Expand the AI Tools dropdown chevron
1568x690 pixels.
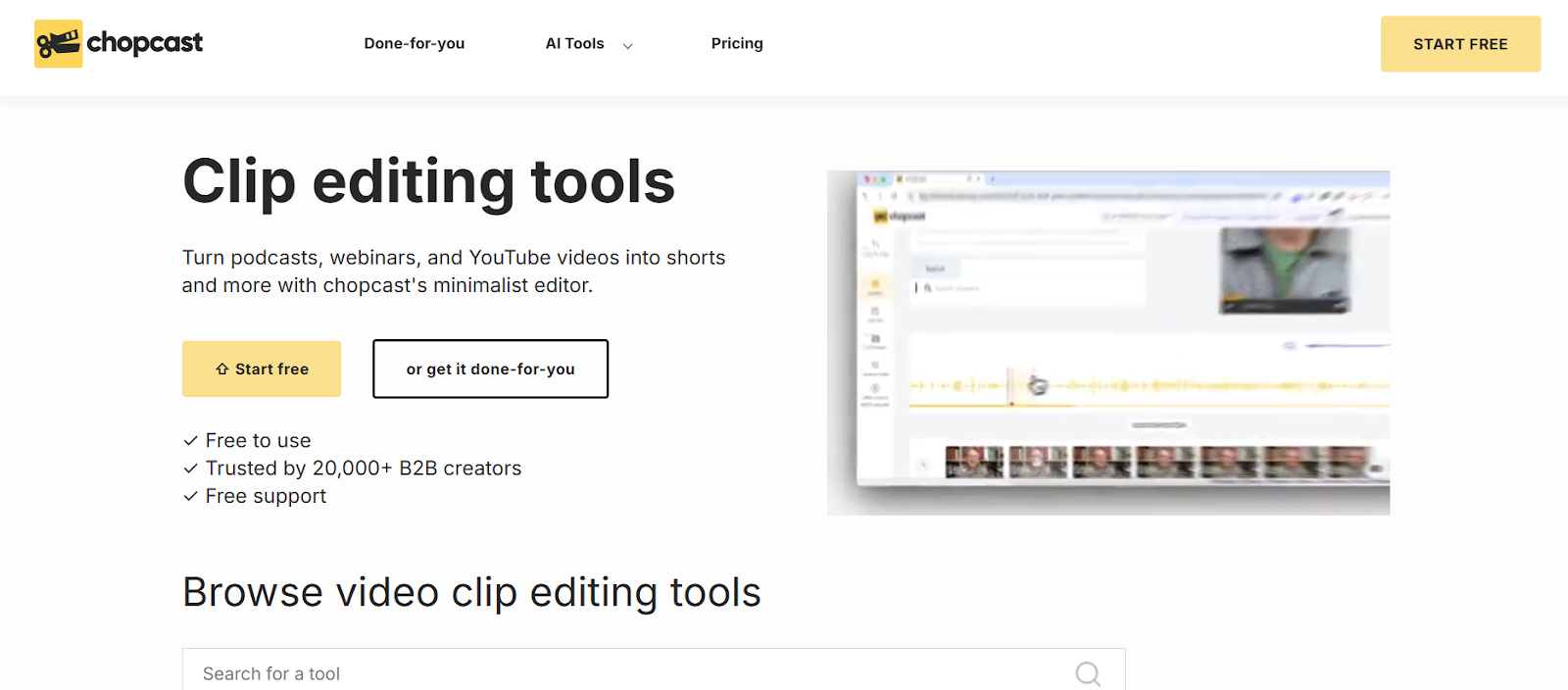click(x=628, y=45)
